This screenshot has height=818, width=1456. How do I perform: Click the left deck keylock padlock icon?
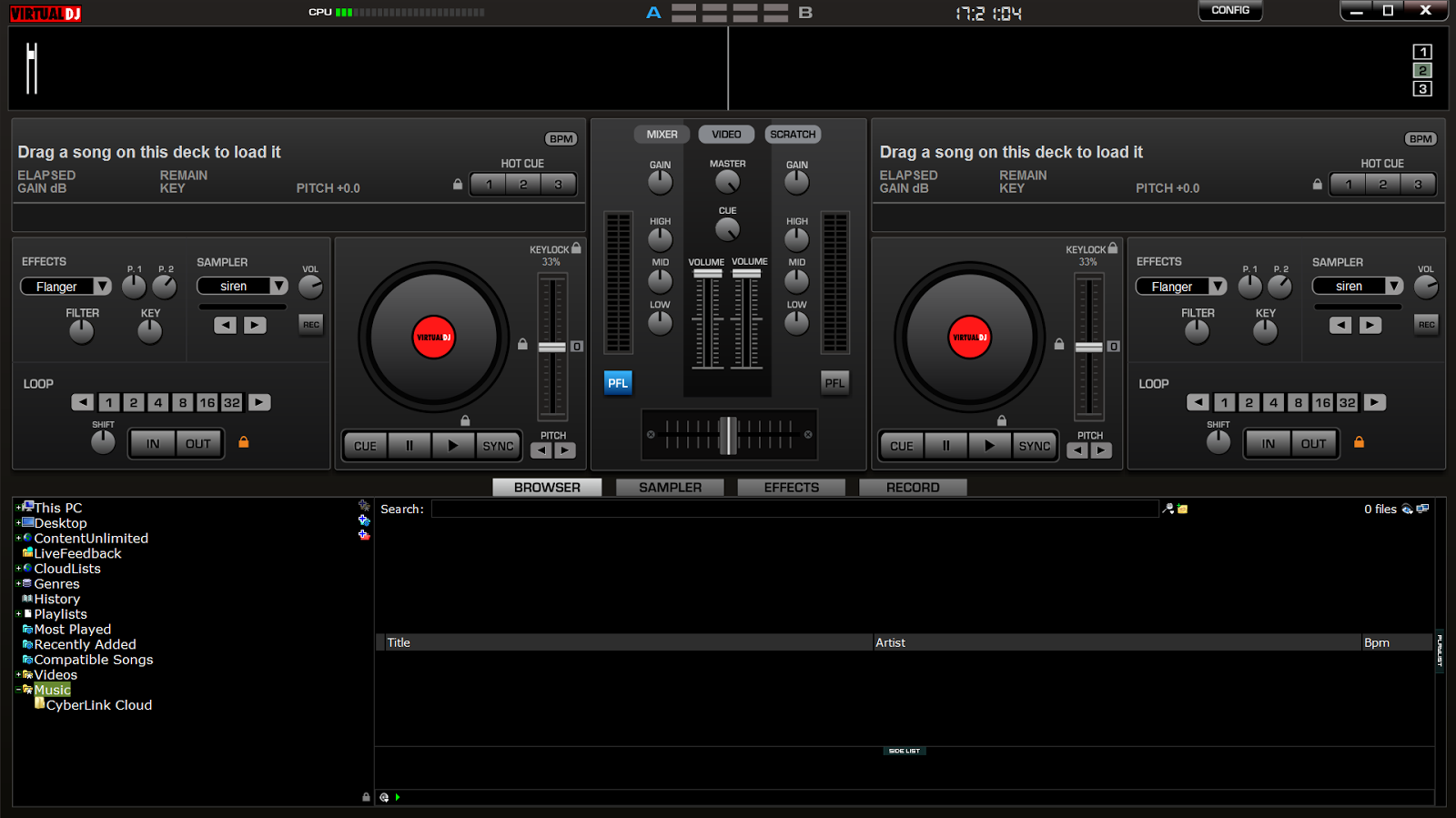click(x=576, y=247)
